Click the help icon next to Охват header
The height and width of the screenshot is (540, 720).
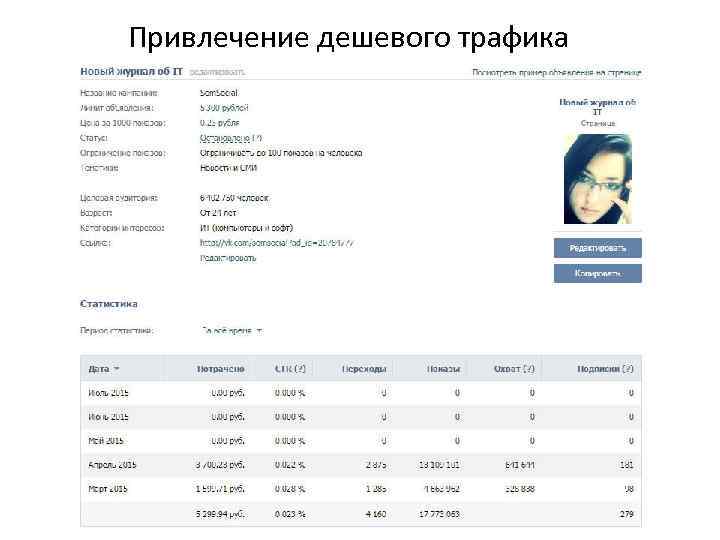(529, 369)
